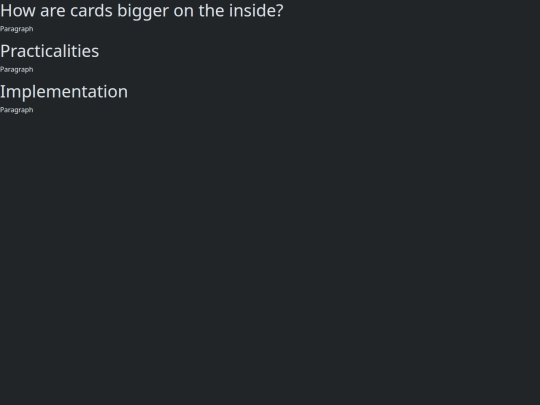Click the word "the" in the top heading
This screenshot has height=405, width=540.
pyautogui.click(x=211, y=11)
